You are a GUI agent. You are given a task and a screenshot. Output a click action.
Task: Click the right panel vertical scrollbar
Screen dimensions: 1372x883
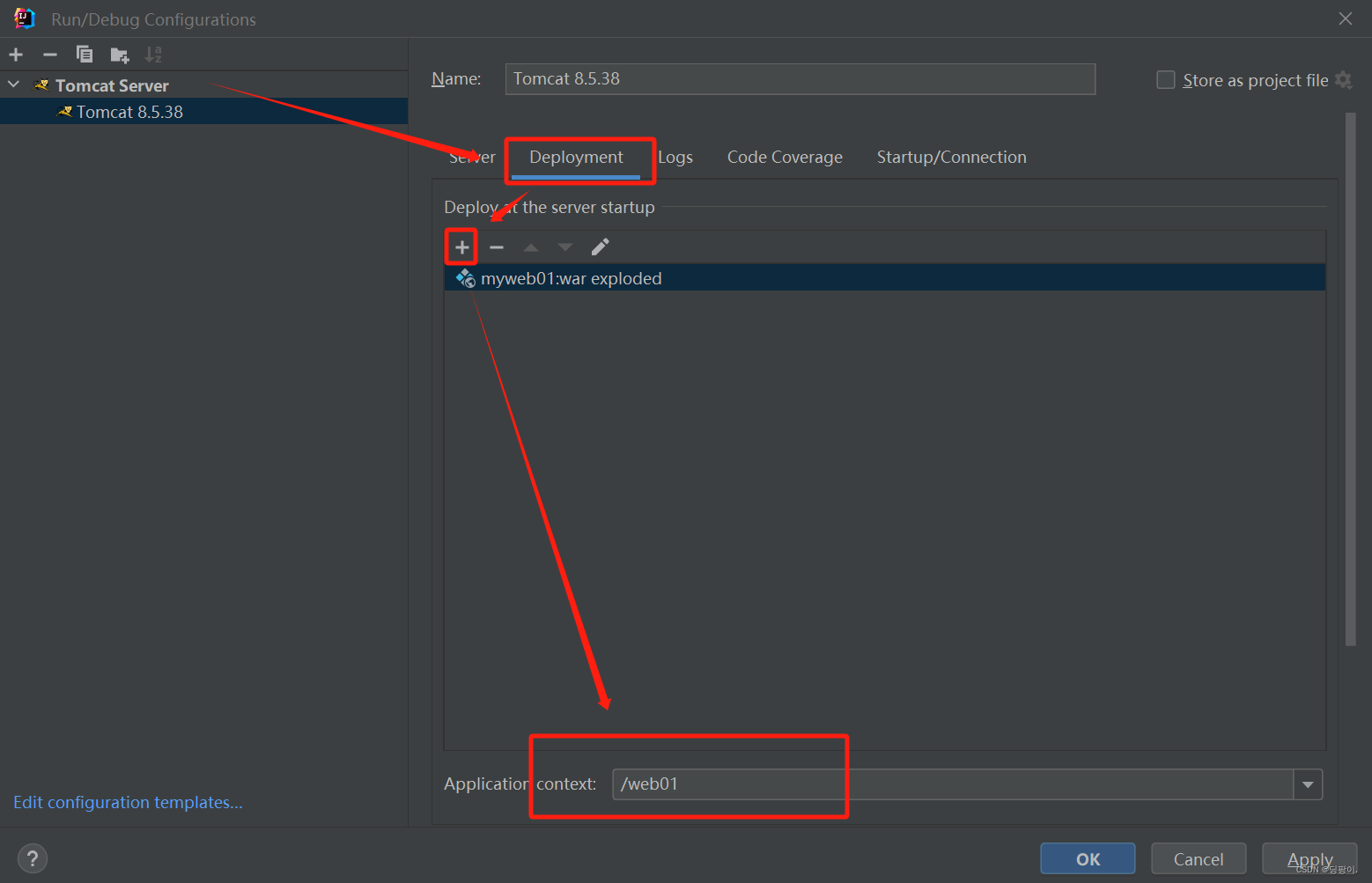tap(1351, 379)
